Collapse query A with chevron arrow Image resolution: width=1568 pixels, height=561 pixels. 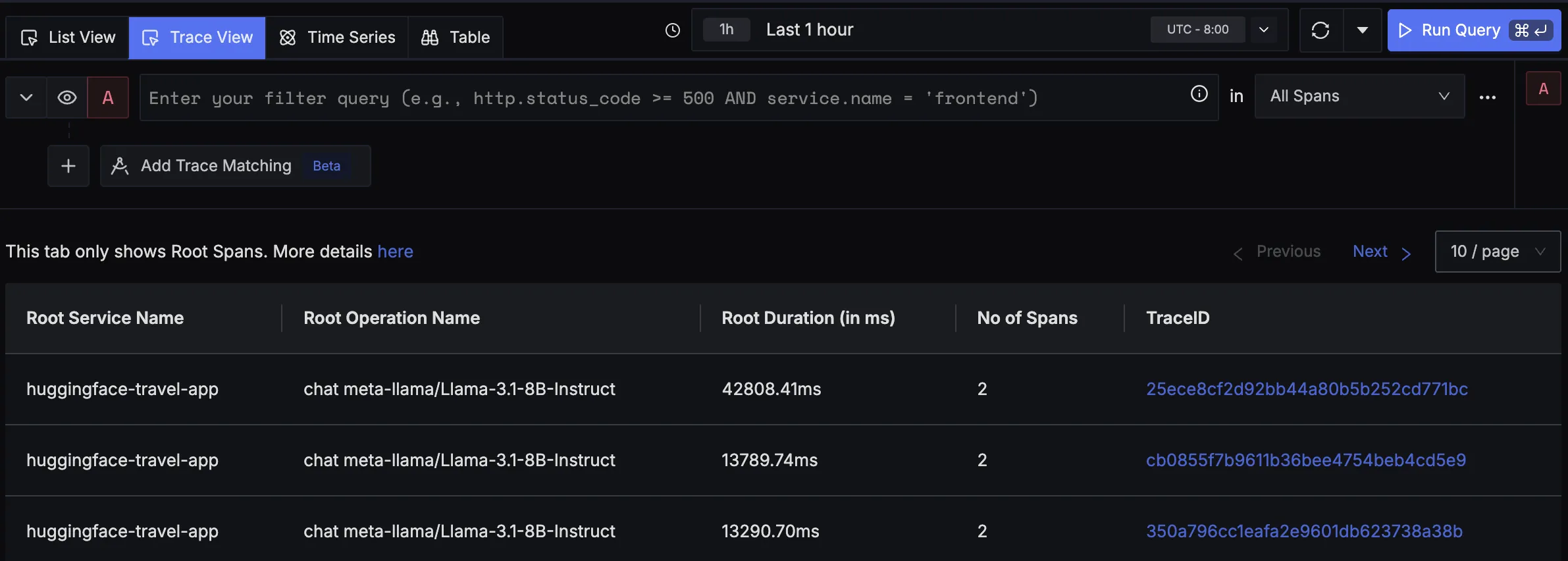(x=26, y=97)
